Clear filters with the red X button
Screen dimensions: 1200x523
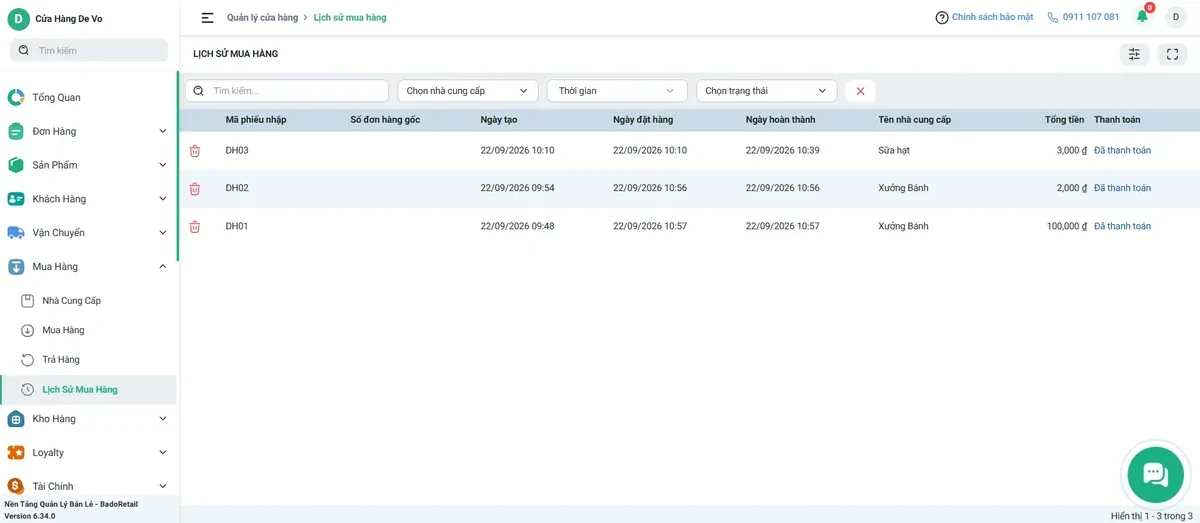(860, 91)
